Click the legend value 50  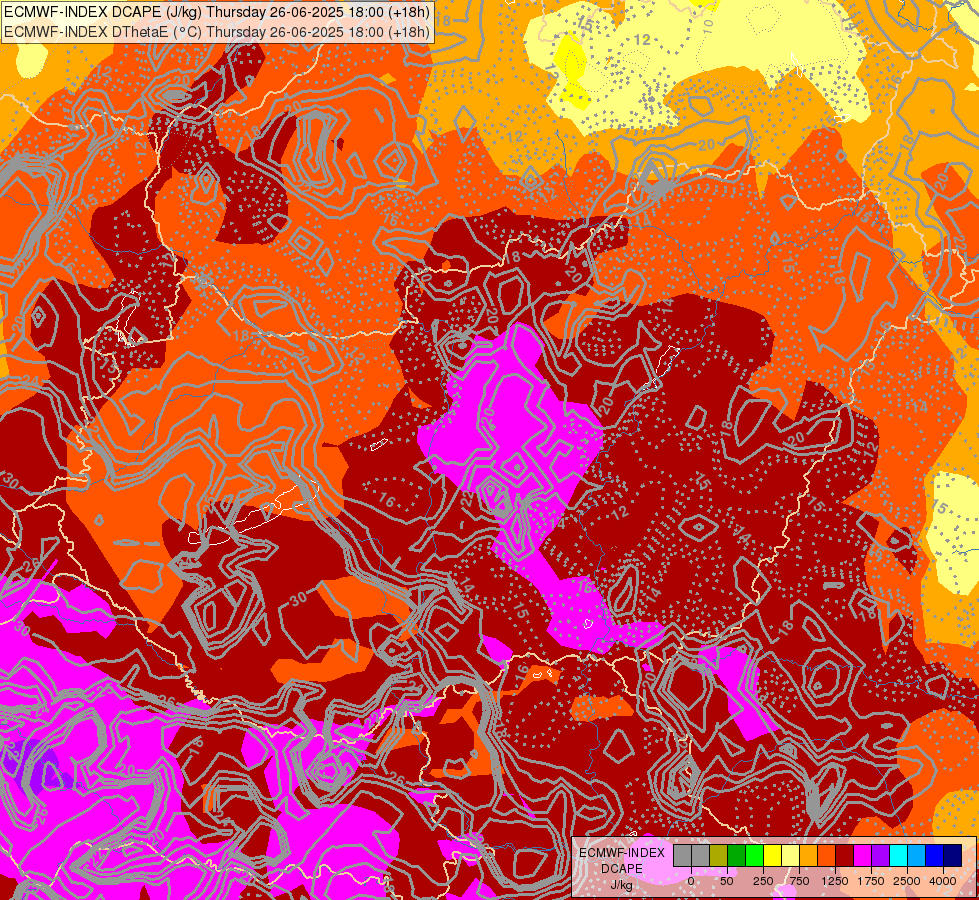pos(727,881)
